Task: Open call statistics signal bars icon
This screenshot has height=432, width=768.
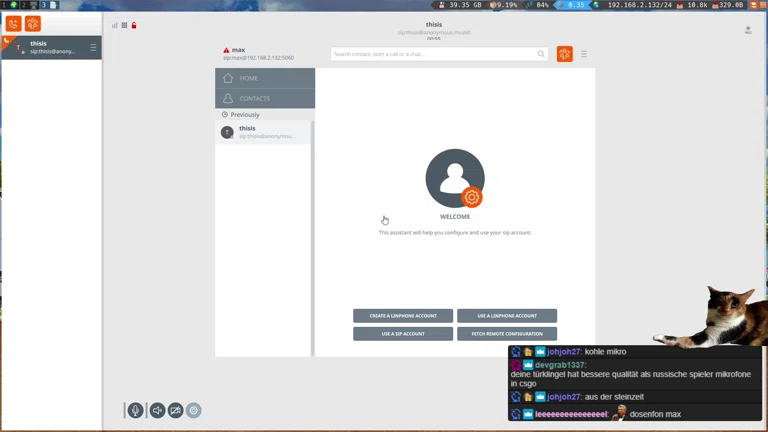Action: pos(115,25)
